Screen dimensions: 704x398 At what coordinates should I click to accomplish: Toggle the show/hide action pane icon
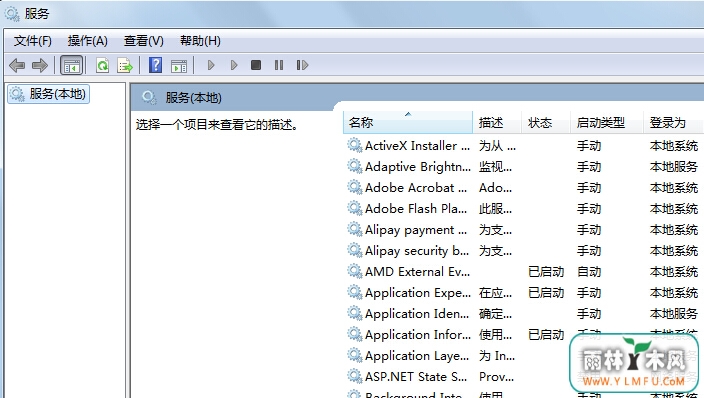coord(179,66)
